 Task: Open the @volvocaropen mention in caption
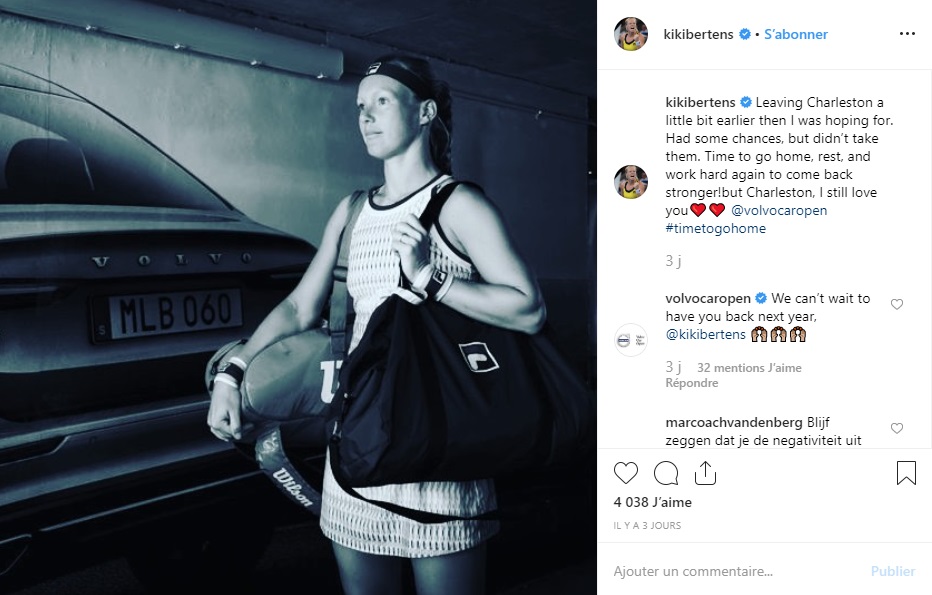[x=779, y=210]
